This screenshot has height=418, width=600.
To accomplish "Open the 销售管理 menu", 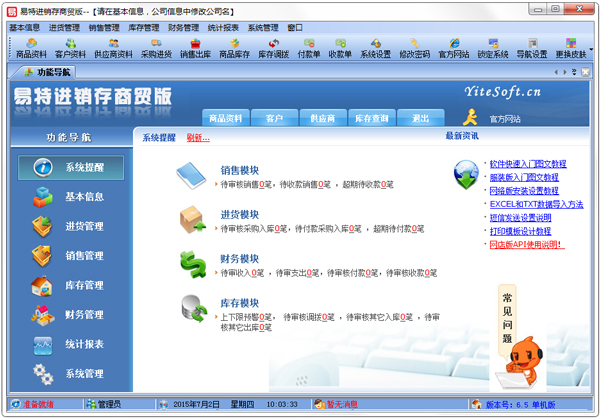I will [104, 28].
